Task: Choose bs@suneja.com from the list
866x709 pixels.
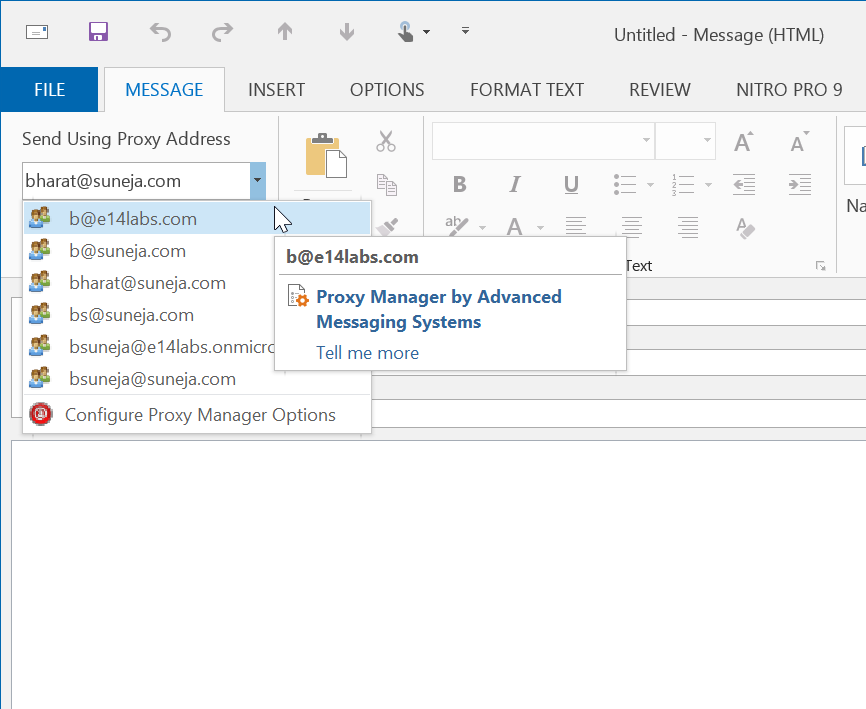Action: pyautogui.click(x=149, y=315)
